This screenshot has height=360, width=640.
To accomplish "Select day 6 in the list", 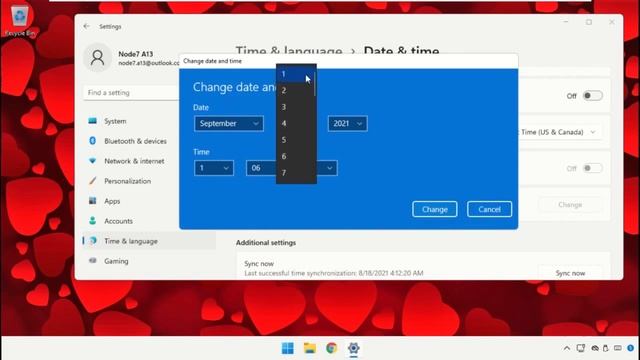I will [295, 156].
